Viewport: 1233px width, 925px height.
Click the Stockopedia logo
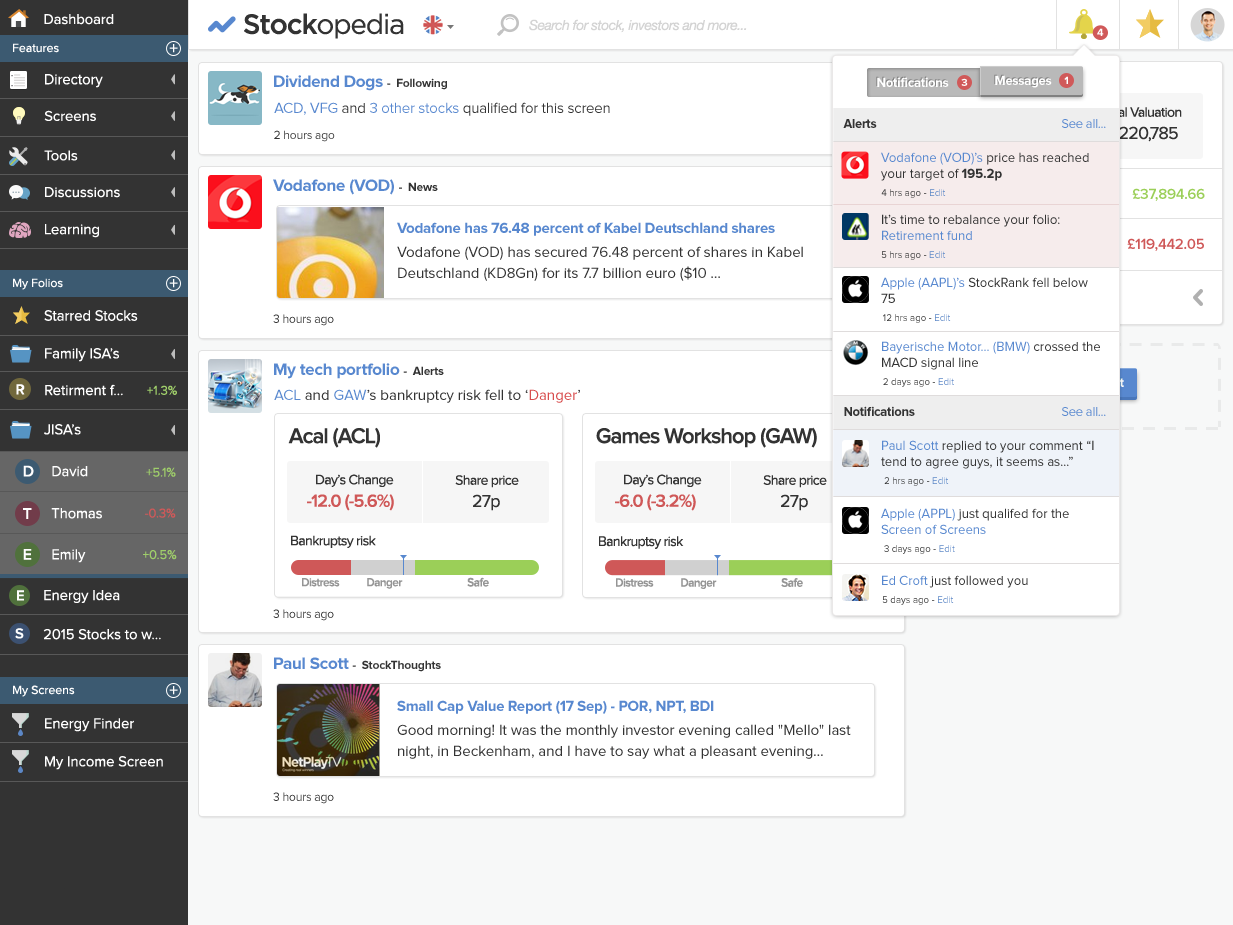(306, 25)
